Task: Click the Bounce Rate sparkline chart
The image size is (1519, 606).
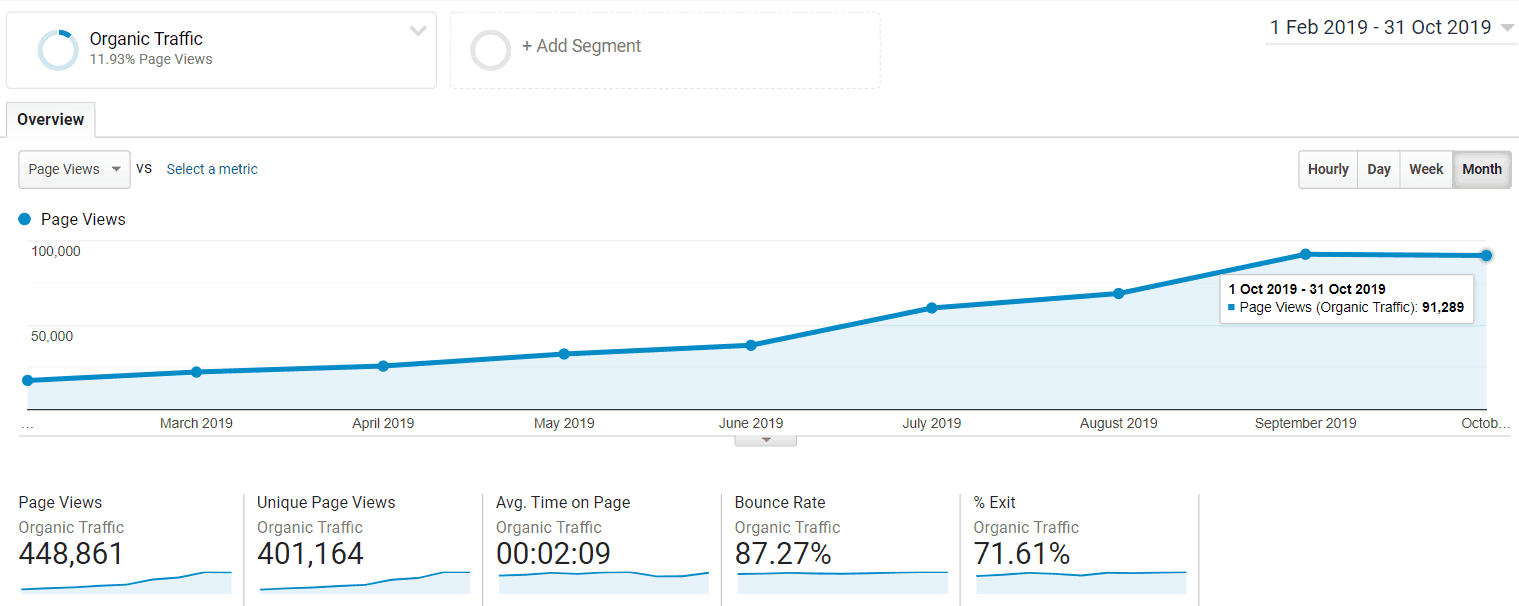Action: (842, 582)
